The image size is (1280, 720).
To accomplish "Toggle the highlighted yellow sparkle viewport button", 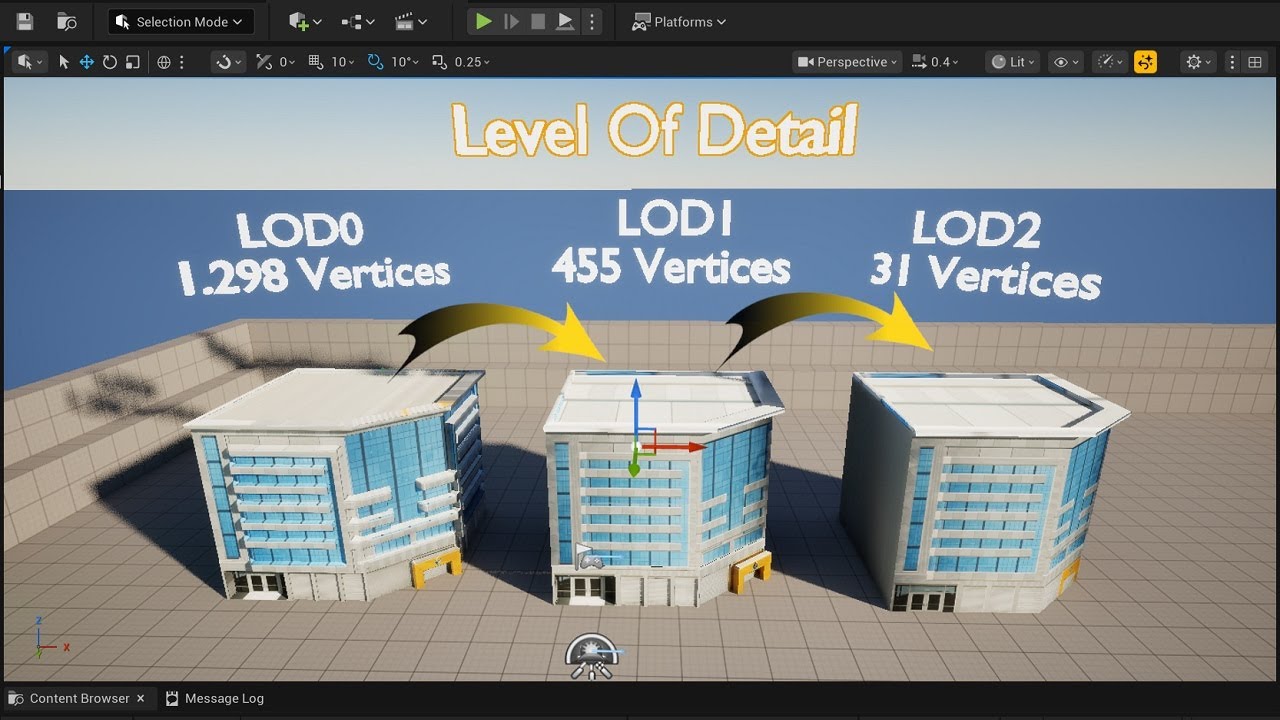I will coord(1145,62).
